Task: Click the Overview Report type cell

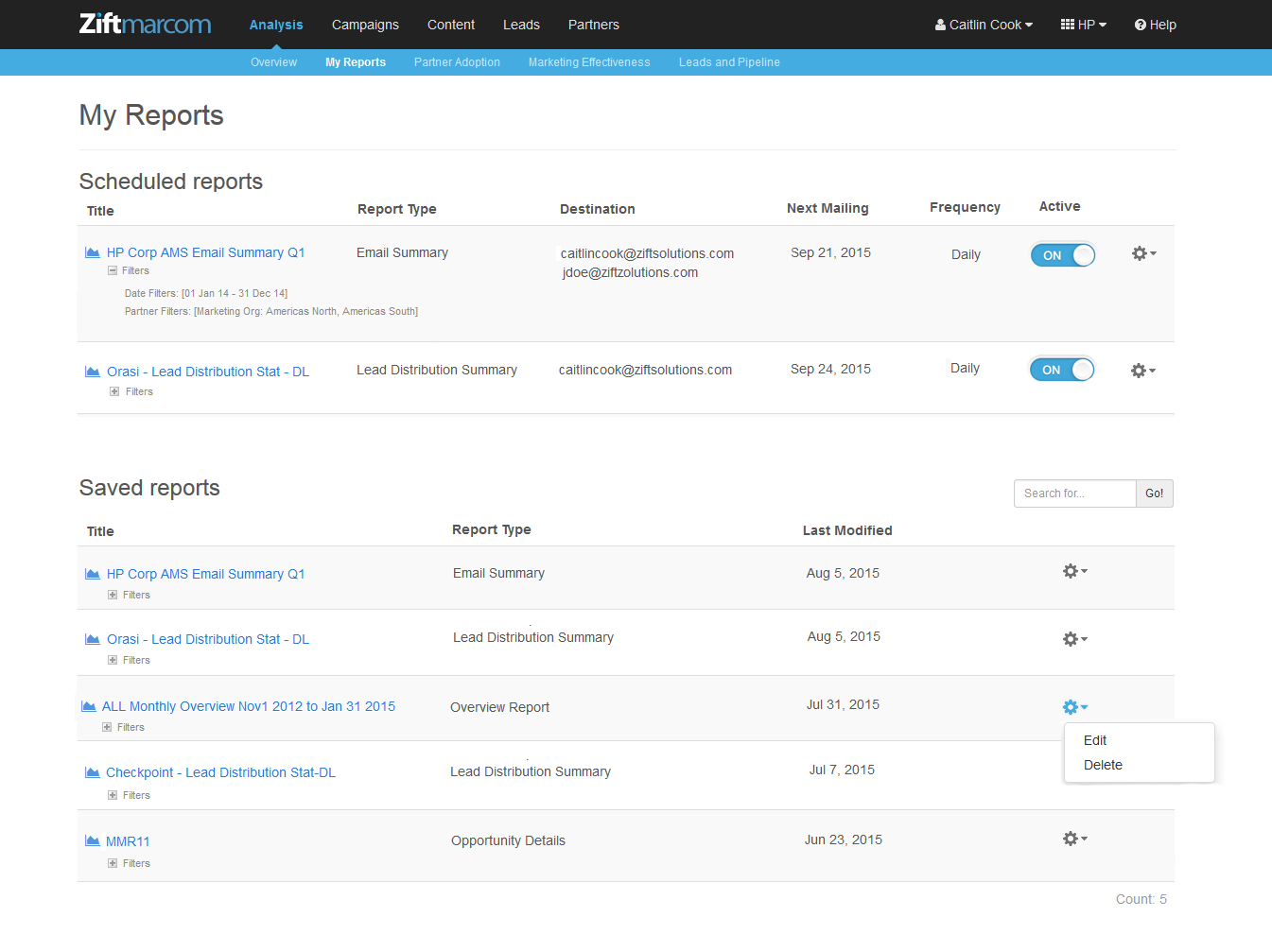Action: tap(499, 707)
